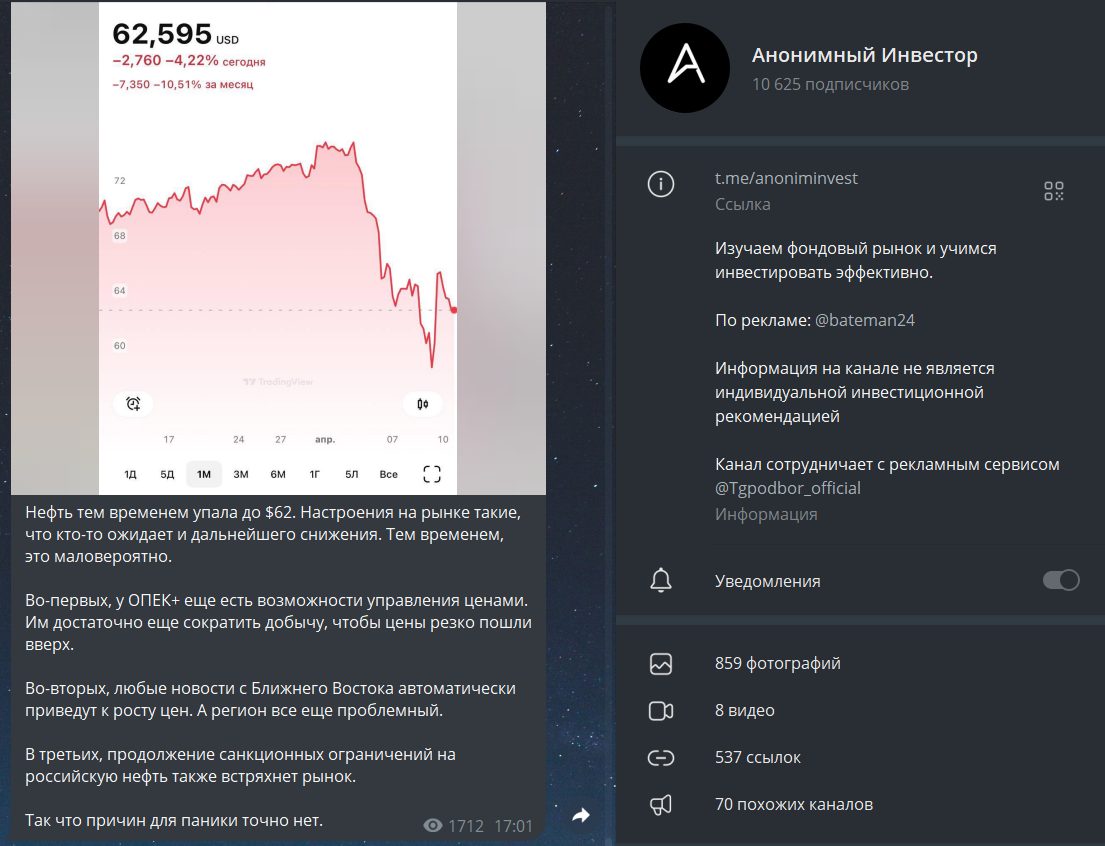
Task: Toggle the Уведомления notifications switch
Action: (x=1061, y=580)
